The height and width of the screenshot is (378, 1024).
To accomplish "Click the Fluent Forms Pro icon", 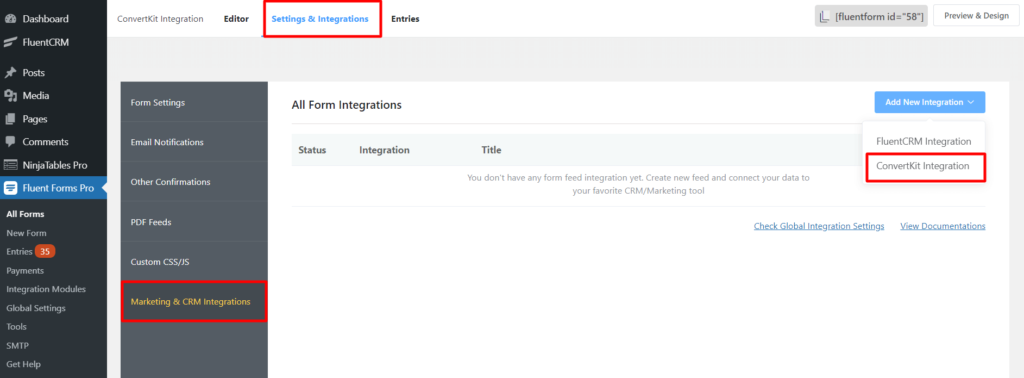I will pos(10,188).
